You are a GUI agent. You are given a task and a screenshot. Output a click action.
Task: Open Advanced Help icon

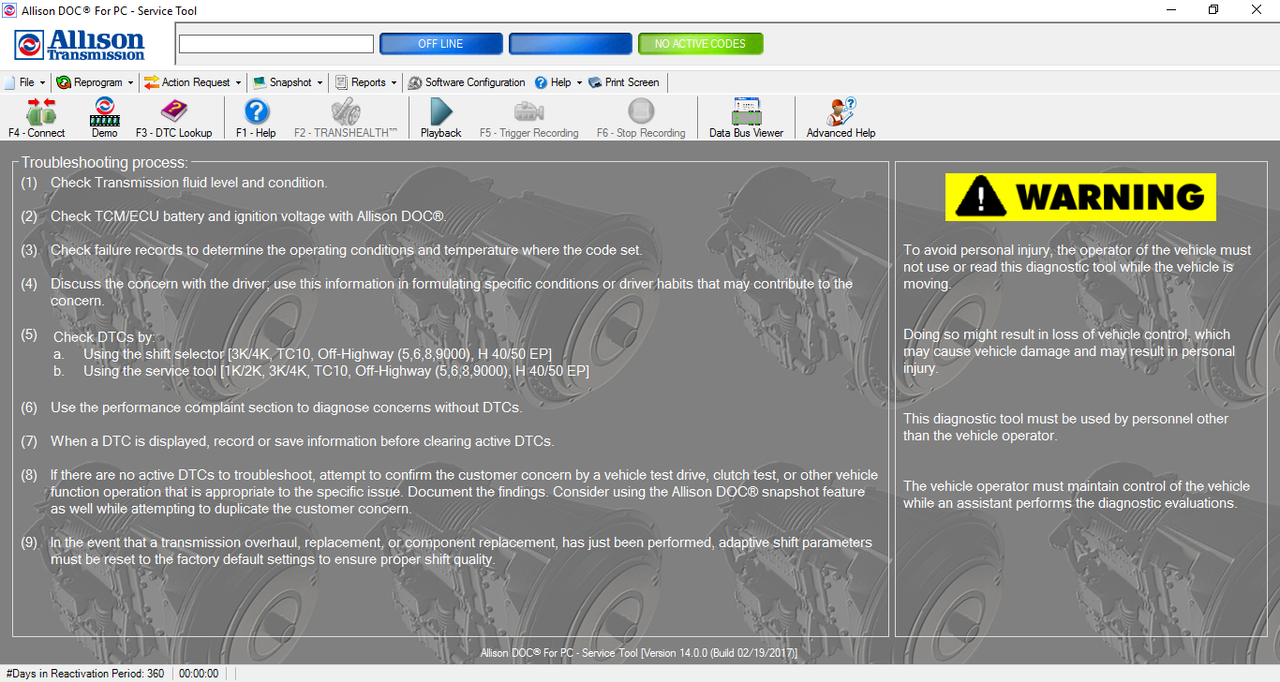tap(841, 111)
